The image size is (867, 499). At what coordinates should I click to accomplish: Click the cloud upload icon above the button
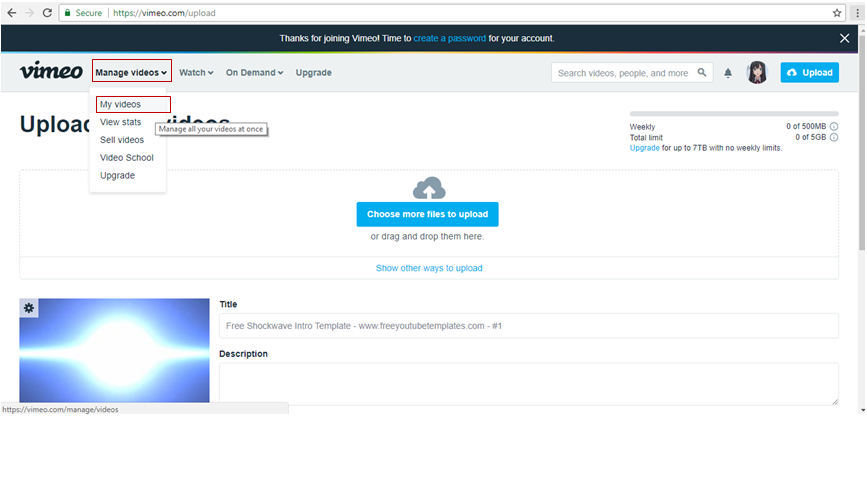(x=429, y=188)
